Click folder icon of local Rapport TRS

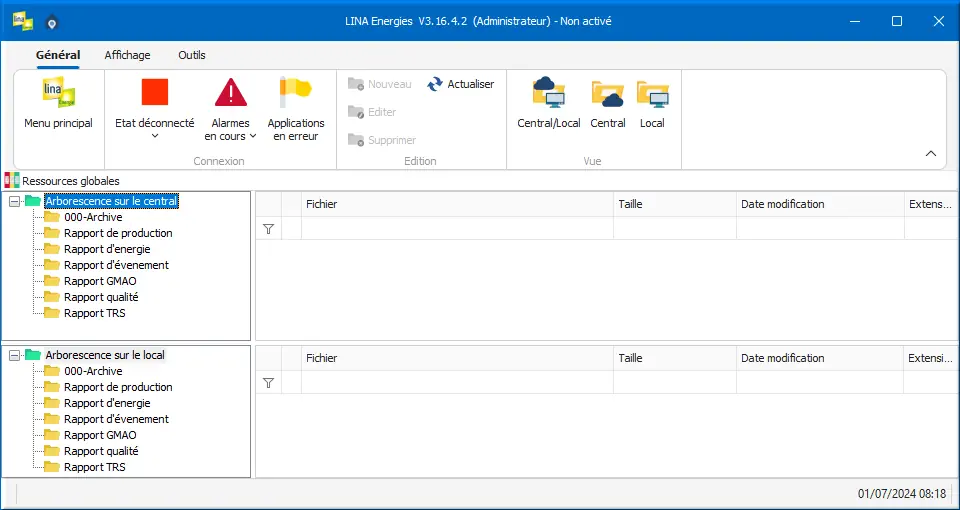51,467
